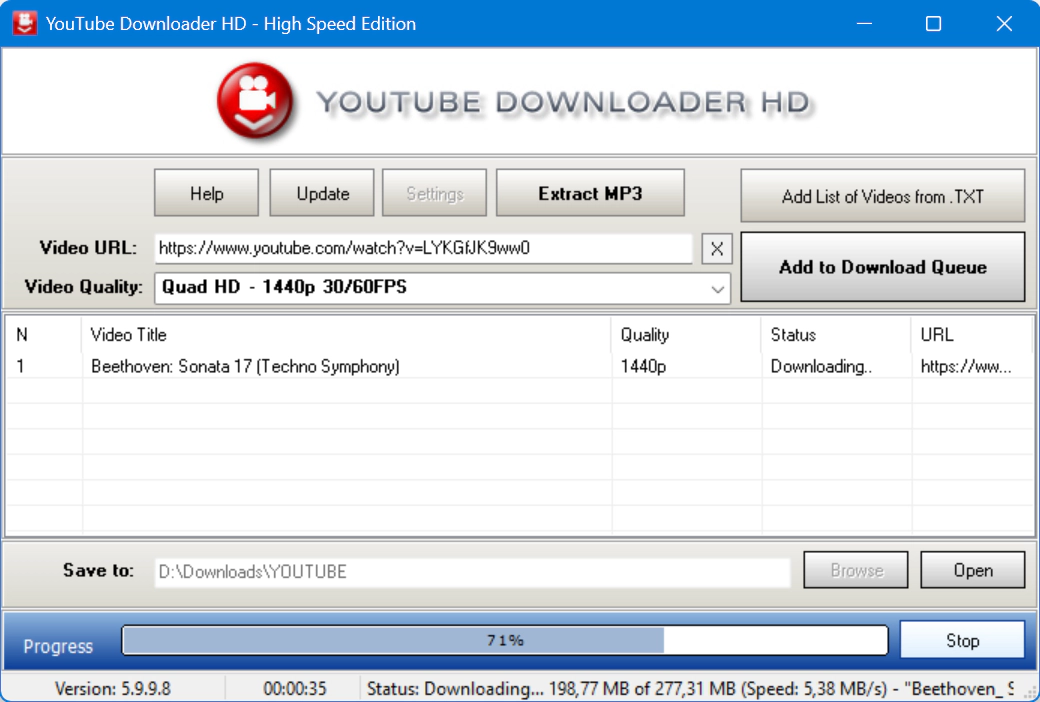
Task: Open the Help button
Action: click(x=206, y=193)
